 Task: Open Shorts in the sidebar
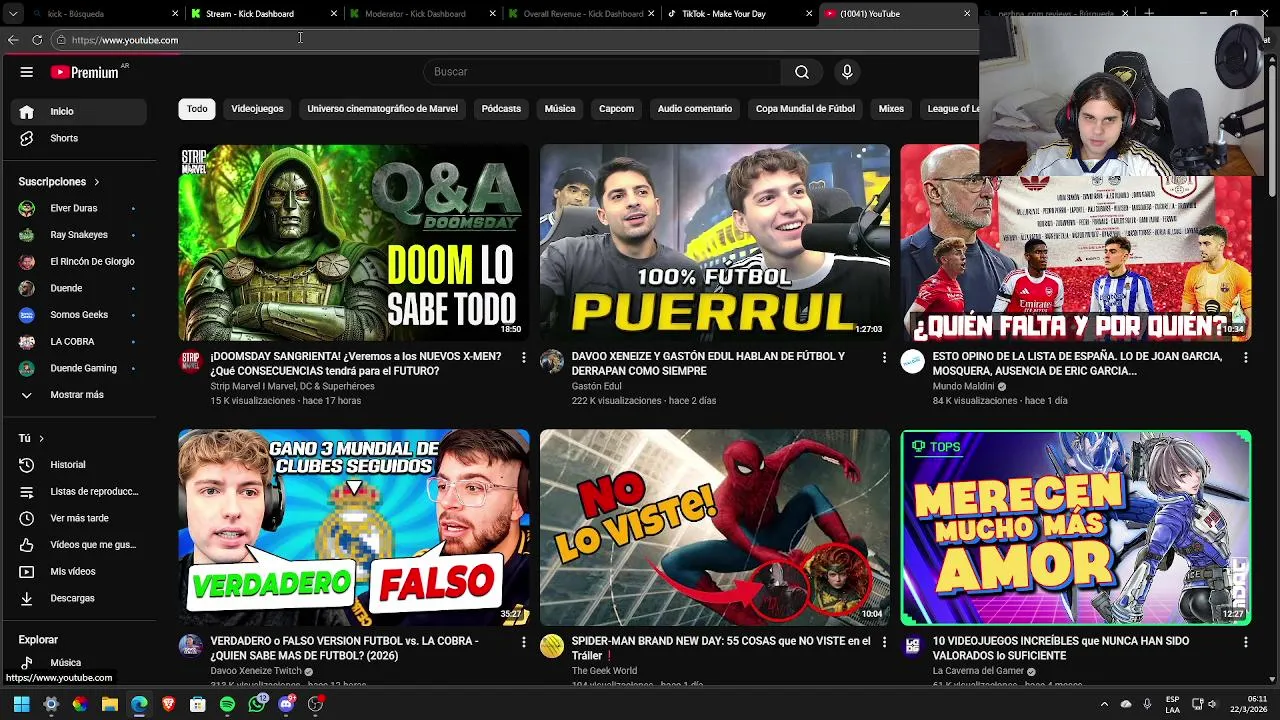[80, 138]
